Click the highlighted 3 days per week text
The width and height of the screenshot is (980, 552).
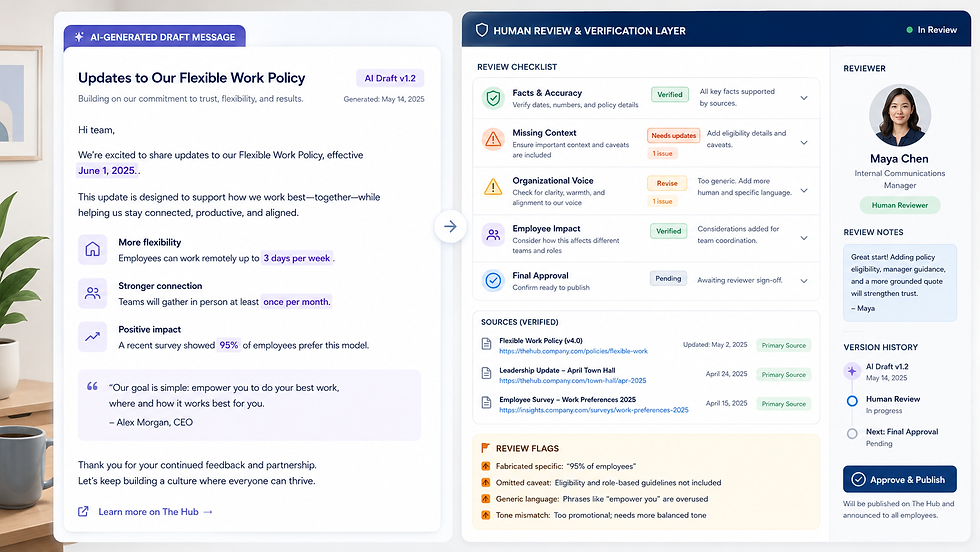point(297,258)
